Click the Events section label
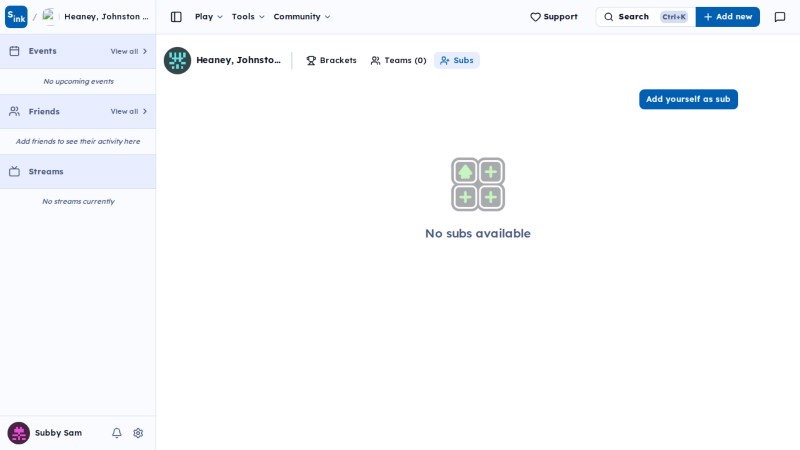The height and width of the screenshot is (450, 800). click(x=42, y=51)
